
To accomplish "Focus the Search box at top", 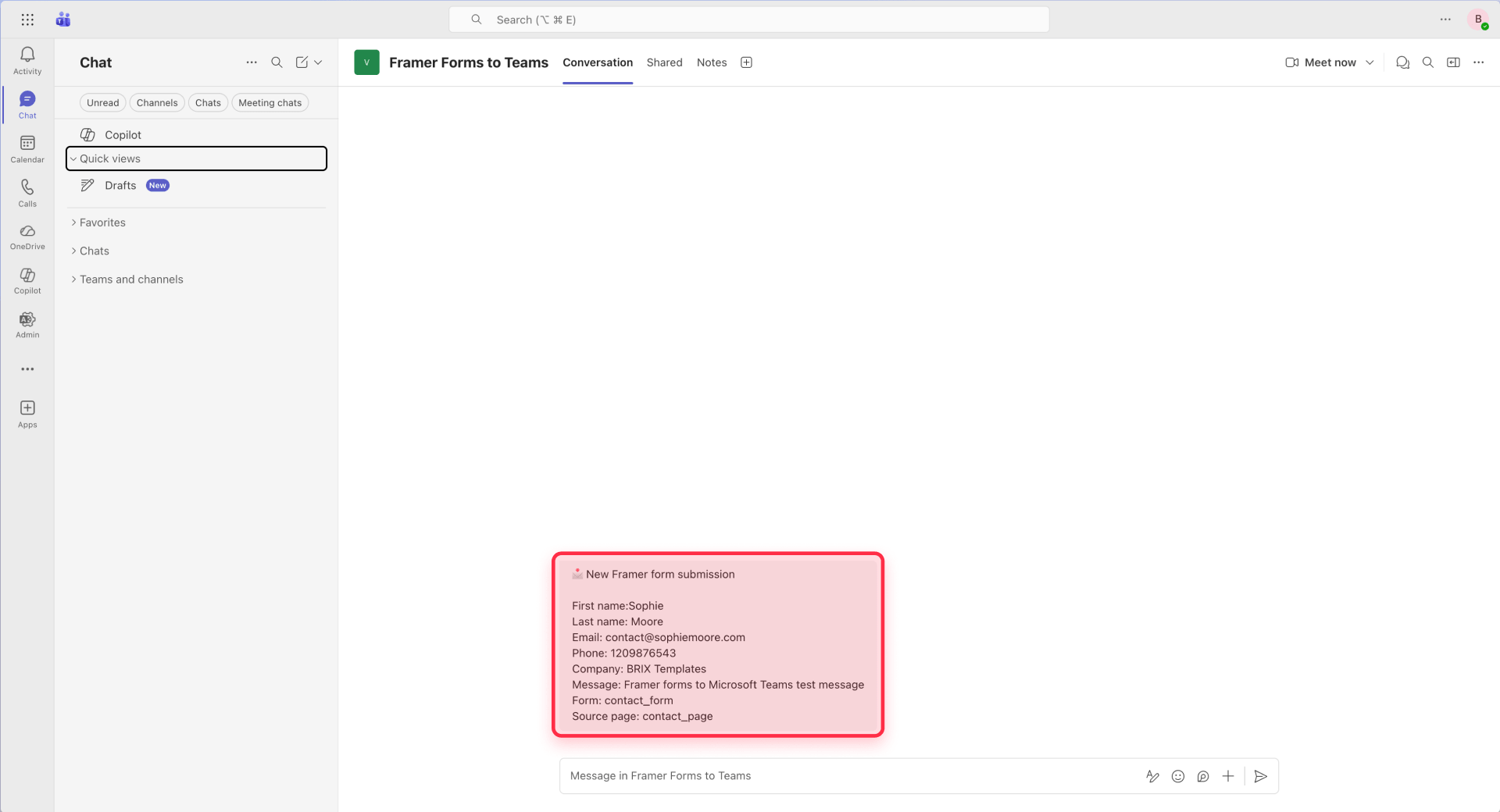I will pyautogui.click(x=748, y=20).
